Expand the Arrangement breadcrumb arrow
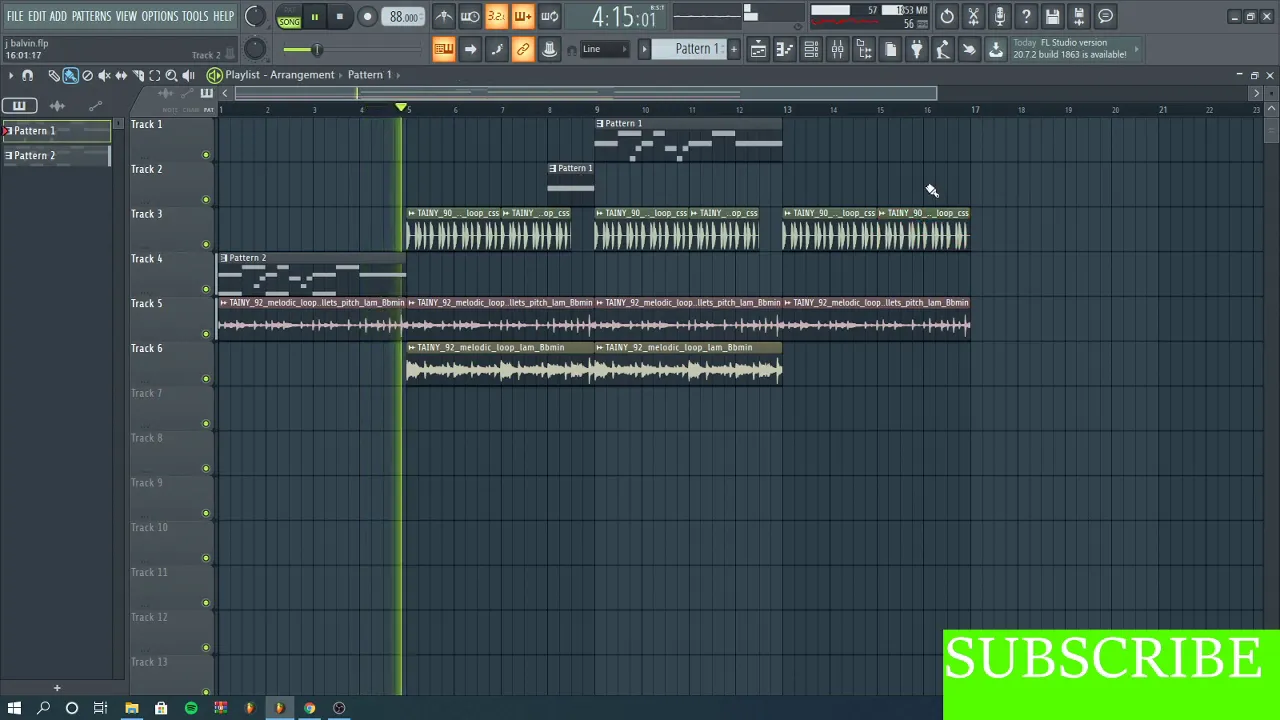Viewport: 1280px width, 720px height. [x=341, y=75]
